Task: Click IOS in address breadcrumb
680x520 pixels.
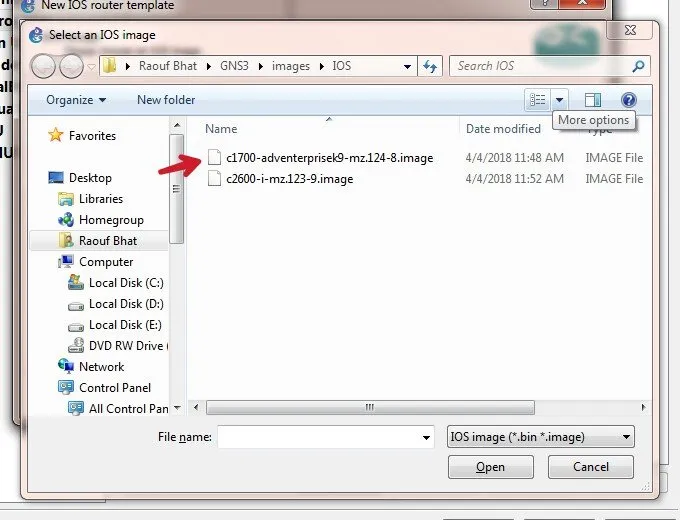Action: pos(342,66)
